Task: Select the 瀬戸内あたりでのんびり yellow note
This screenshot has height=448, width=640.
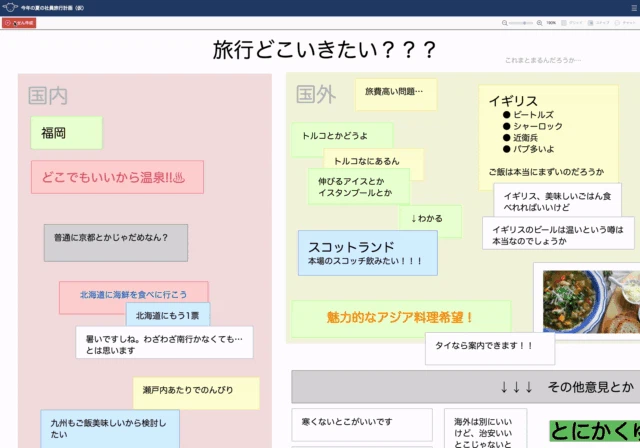Action: pos(196,393)
